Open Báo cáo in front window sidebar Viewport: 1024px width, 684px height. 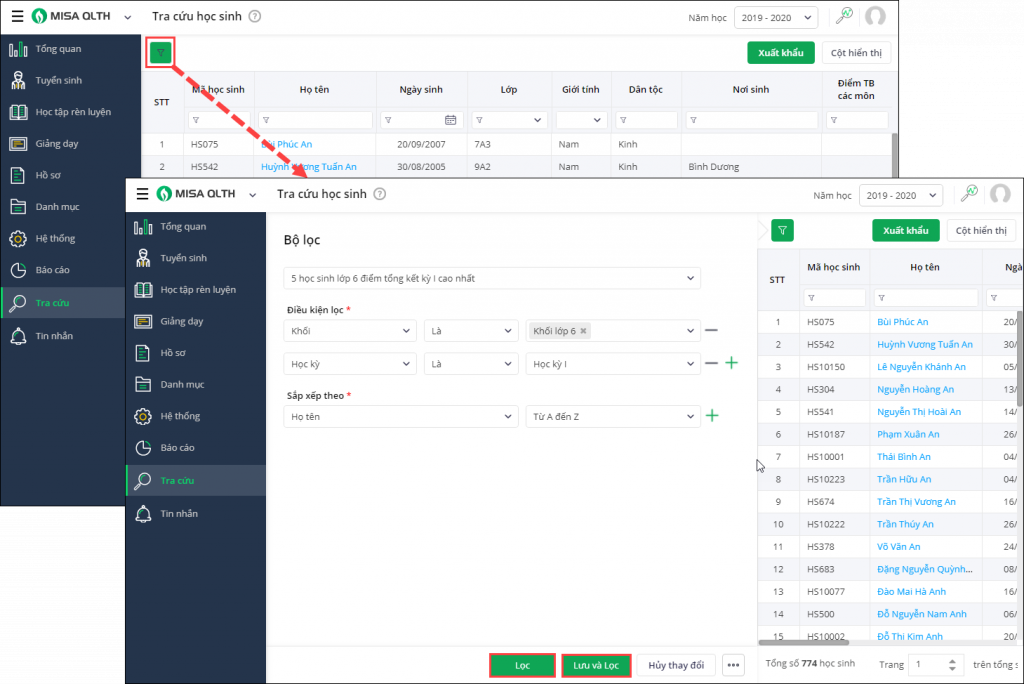pos(196,448)
